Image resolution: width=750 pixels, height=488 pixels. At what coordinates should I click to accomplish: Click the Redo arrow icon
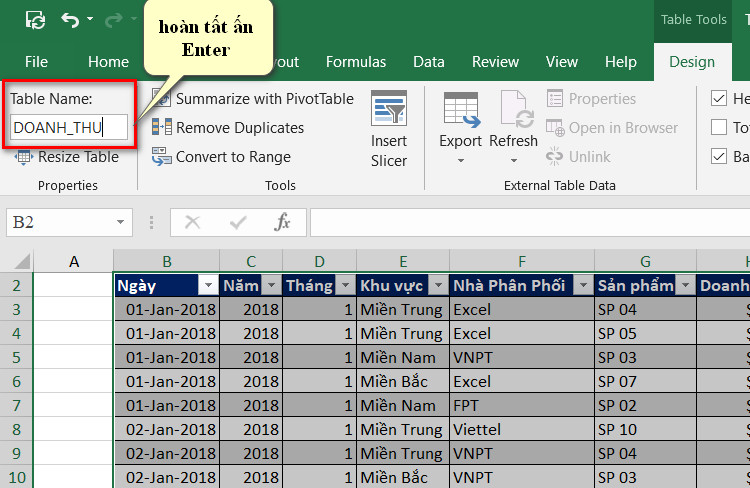(x=114, y=20)
